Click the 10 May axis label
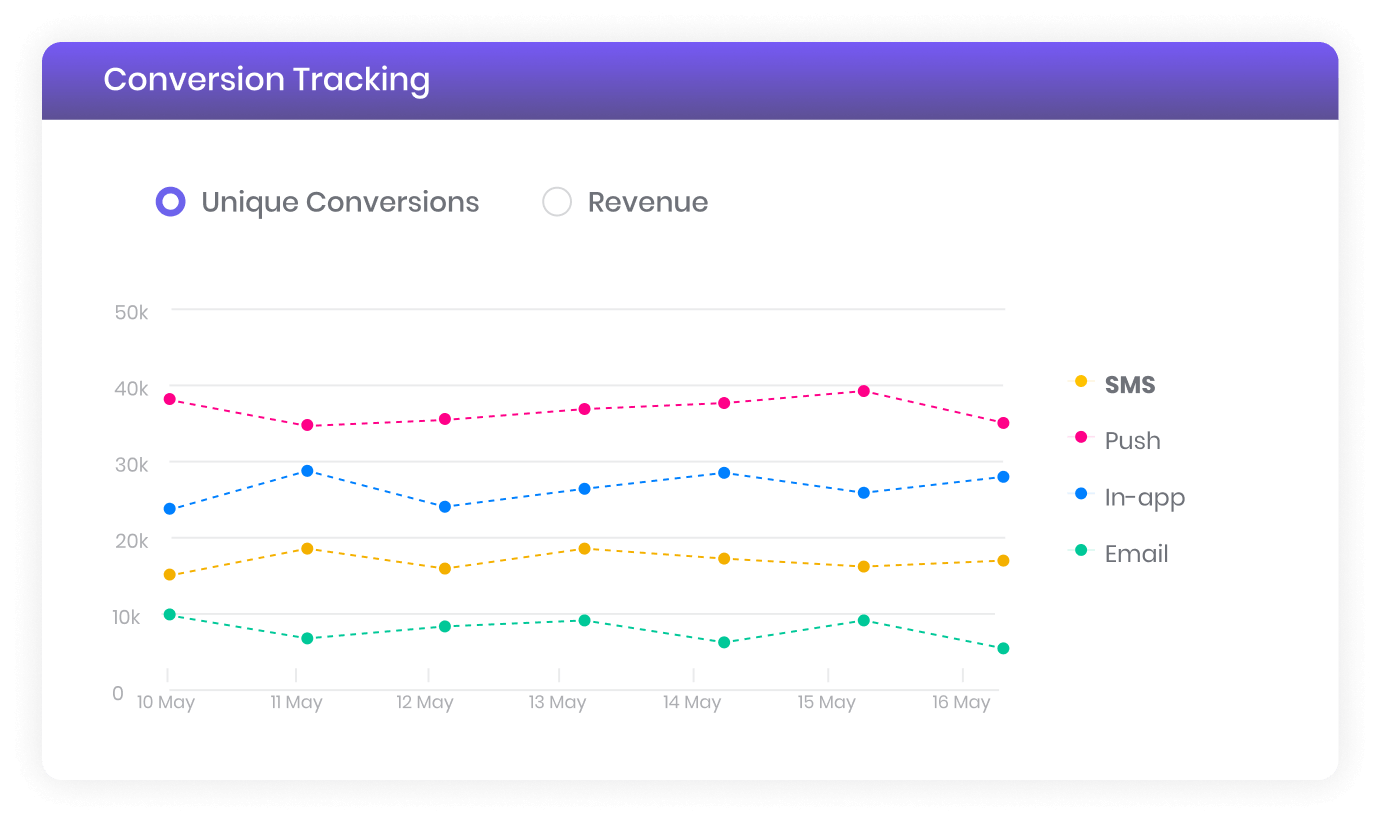The height and width of the screenshot is (820, 1379). (x=166, y=703)
